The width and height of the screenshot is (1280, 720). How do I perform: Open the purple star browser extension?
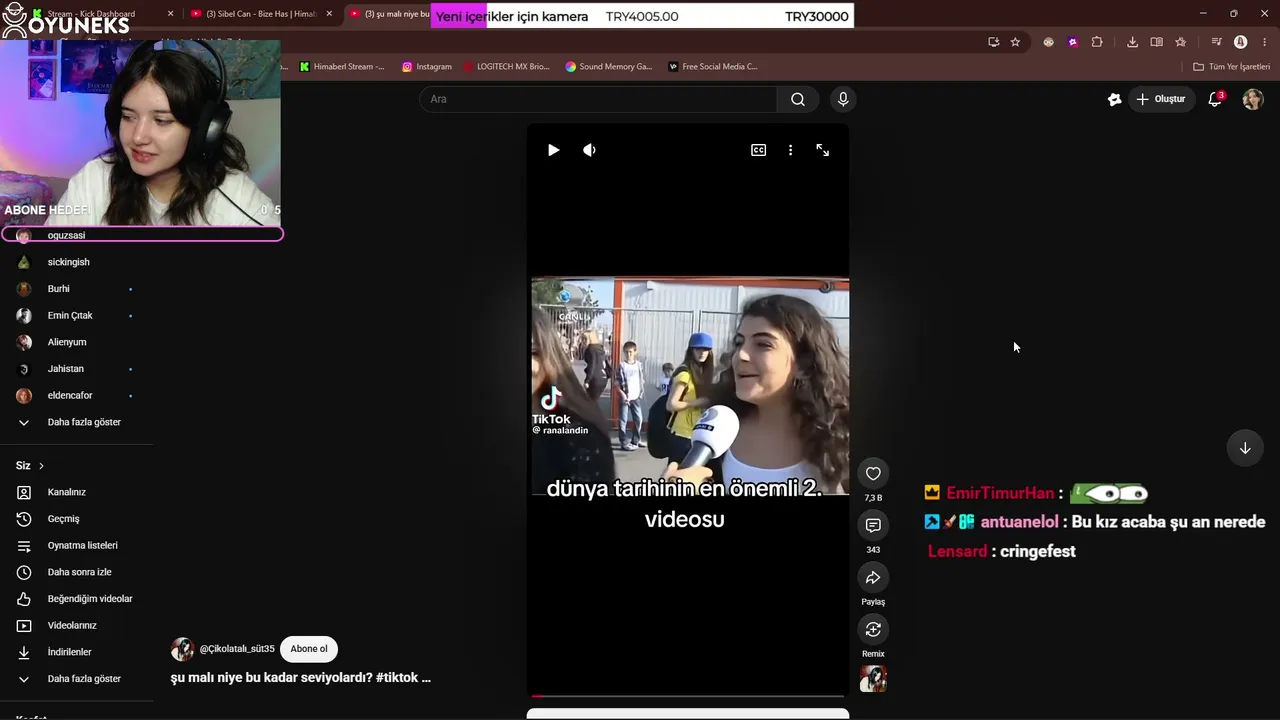point(1073,42)
